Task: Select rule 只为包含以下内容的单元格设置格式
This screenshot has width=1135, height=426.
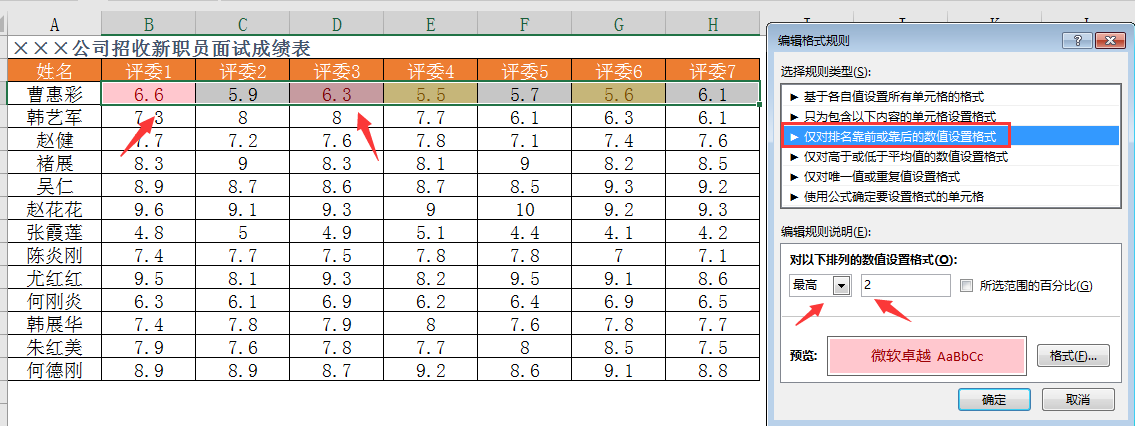Action: 950,116
